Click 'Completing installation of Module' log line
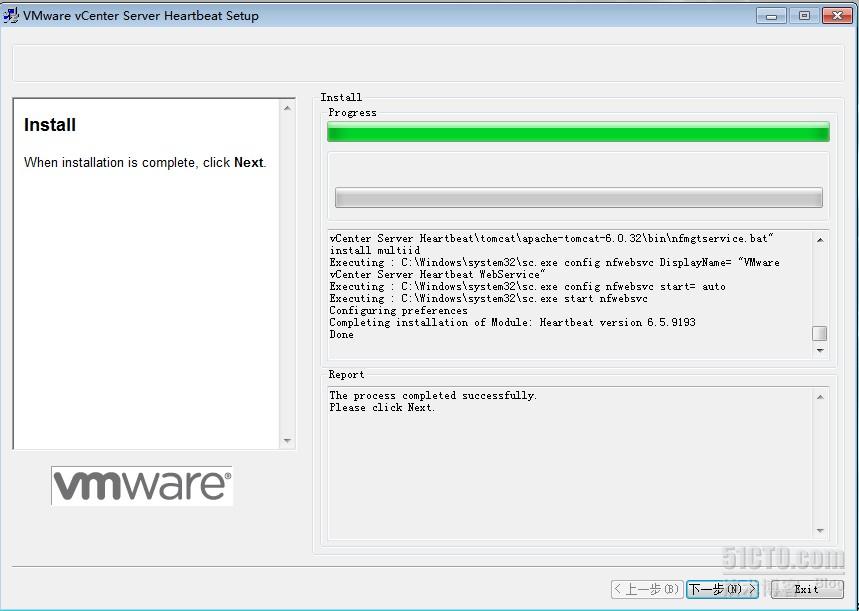The height and width of the screenshot is (611, 859). pyautogui.click(x=512, y=322)
